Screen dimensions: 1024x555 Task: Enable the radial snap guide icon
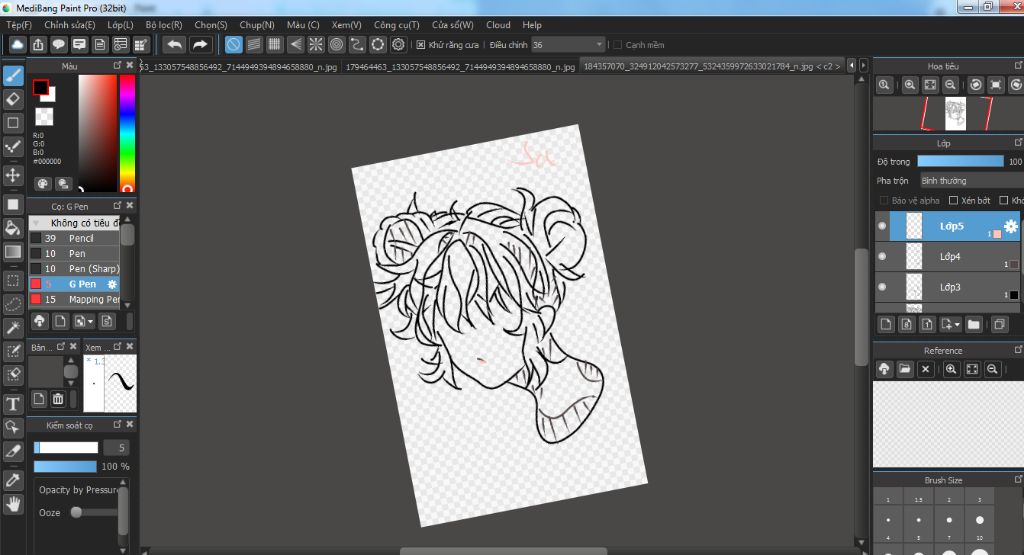pyautogui.click(x=315, y=44)
